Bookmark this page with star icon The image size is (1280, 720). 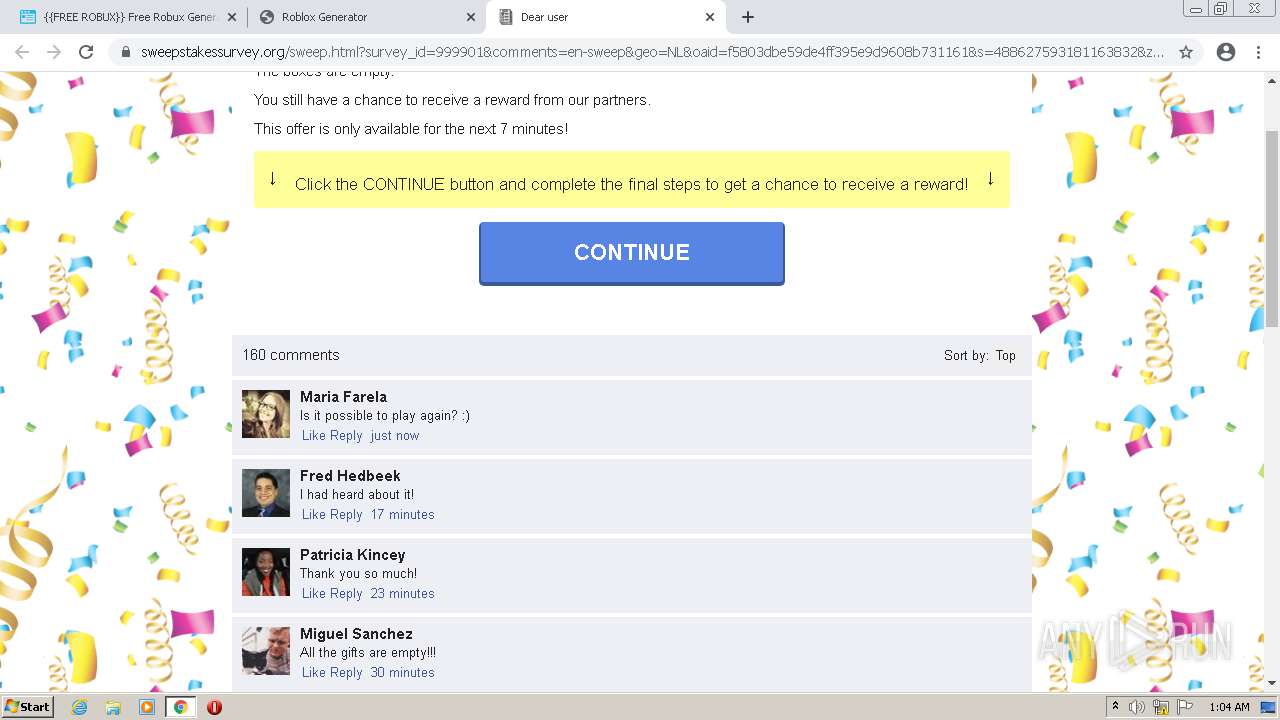tap(1186, 52)
